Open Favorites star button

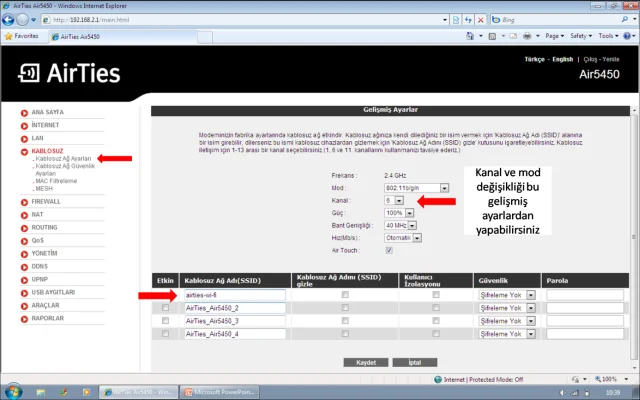(21, 36)
